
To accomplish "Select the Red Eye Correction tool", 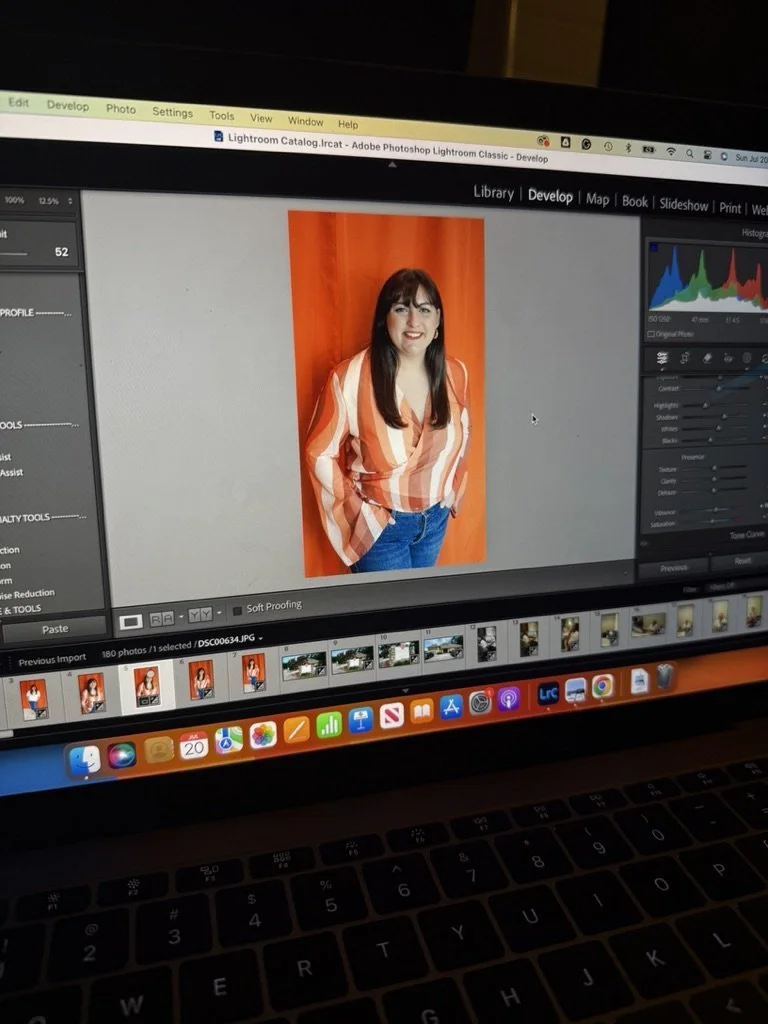I will click(728, 358).
